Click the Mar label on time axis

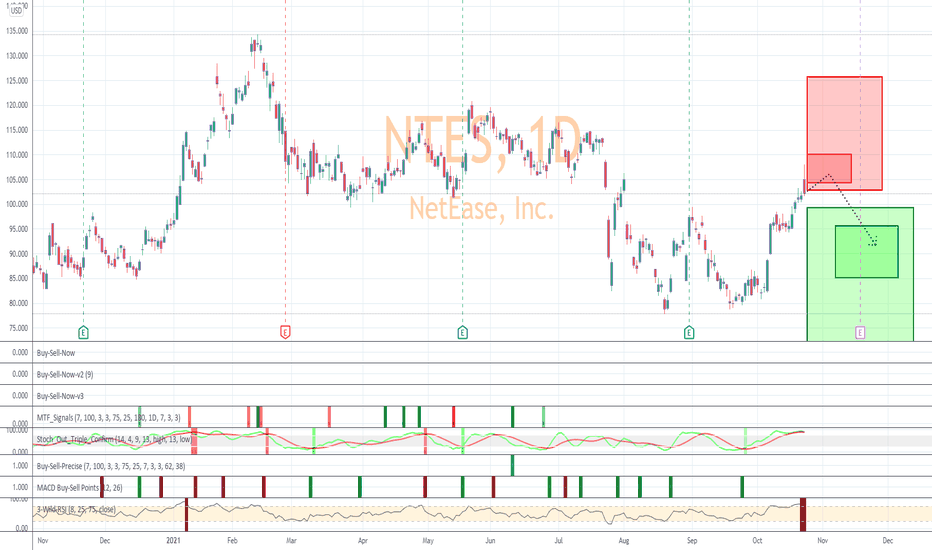[x=291, y=540]
